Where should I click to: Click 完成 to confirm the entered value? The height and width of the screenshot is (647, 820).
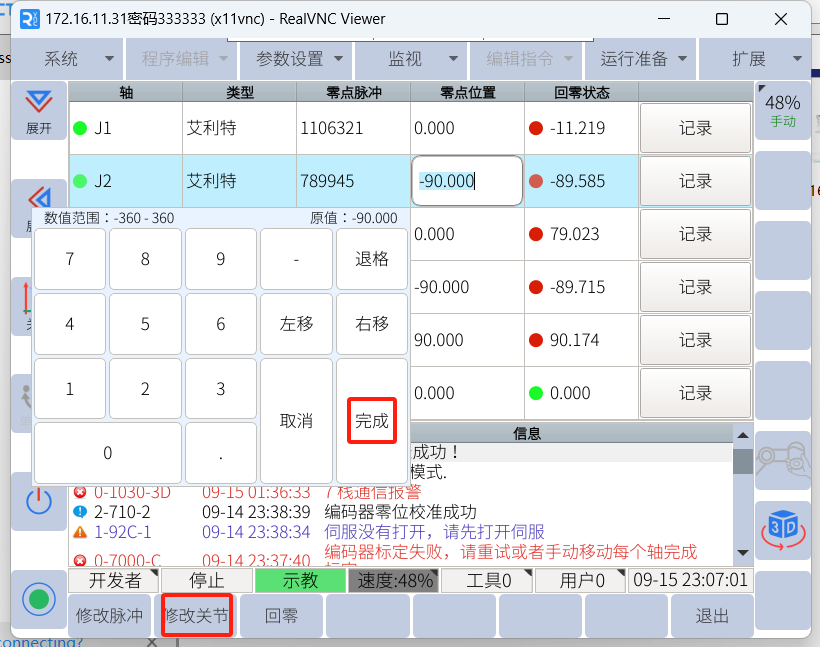[372, 421]
